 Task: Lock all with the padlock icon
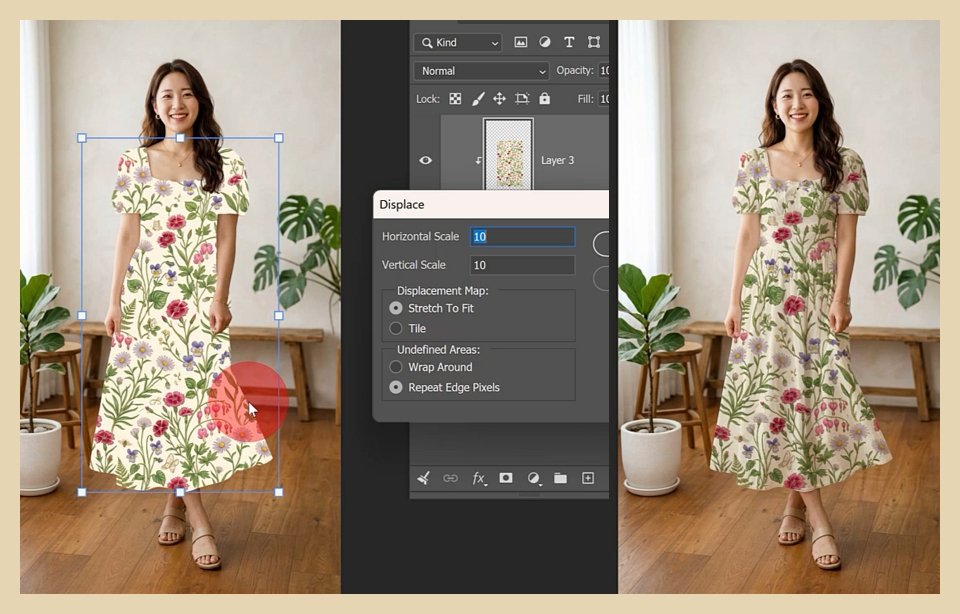pyautogui.click(x=544, y=98)
